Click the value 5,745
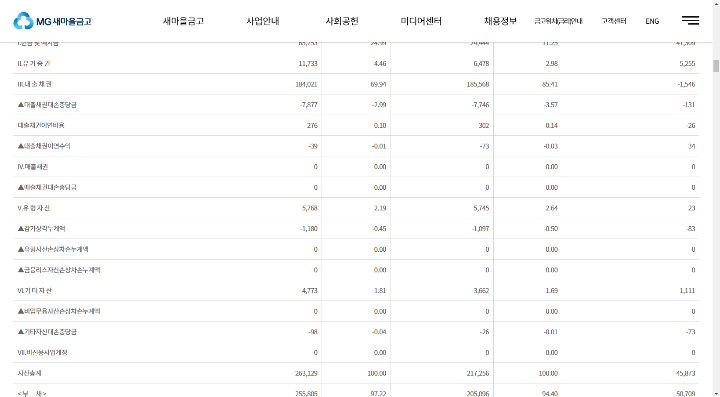Screen dimensions: 720x397 tap(481, 208)
